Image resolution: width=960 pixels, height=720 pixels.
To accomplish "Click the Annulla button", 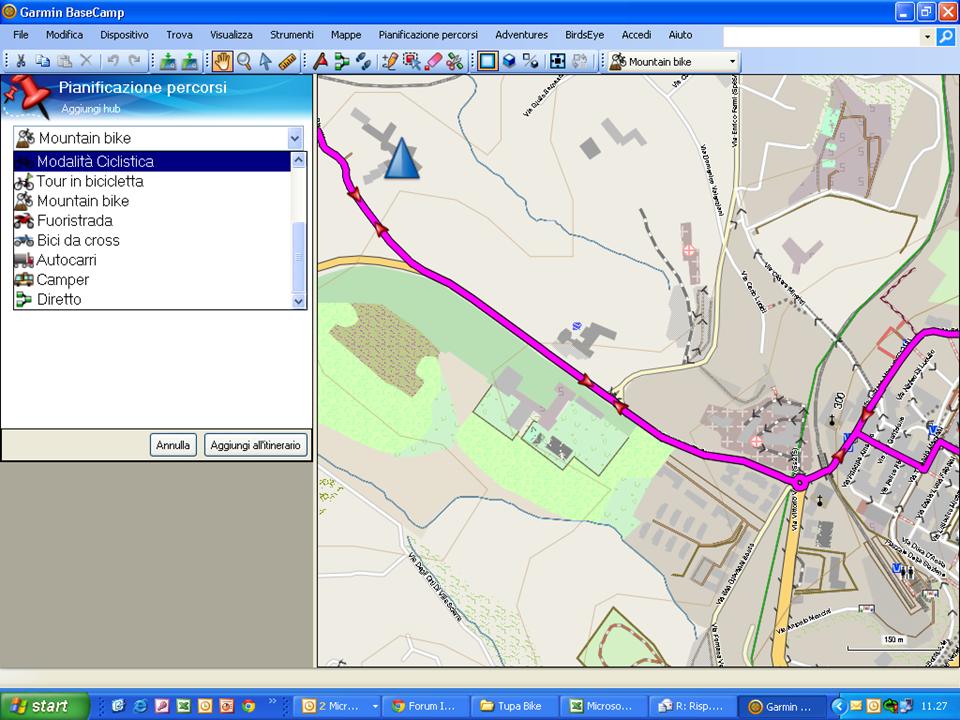I will pyautogui.click(x=173, y=445).
